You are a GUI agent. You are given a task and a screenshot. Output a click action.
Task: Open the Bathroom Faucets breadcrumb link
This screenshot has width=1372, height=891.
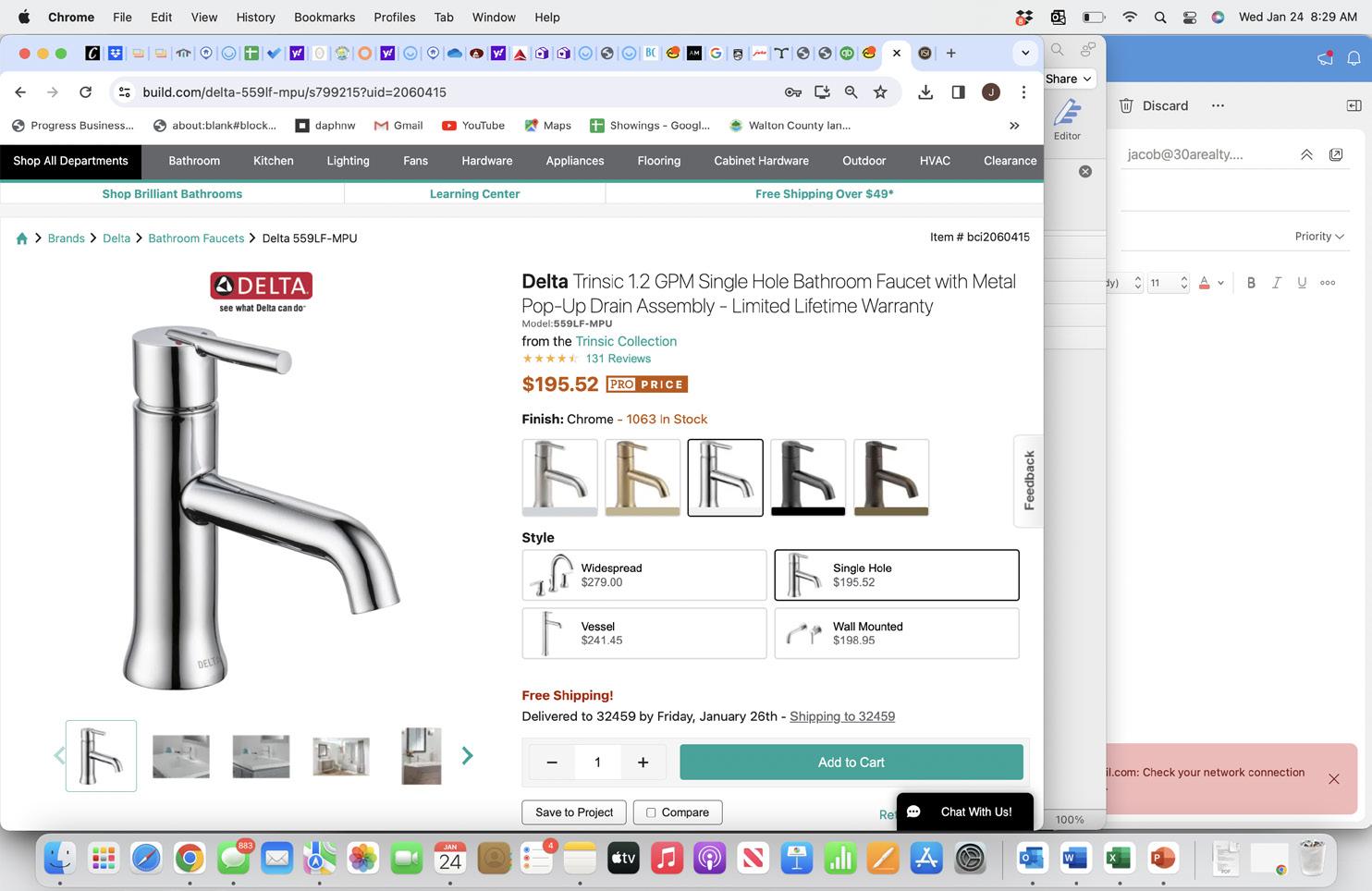tap(196, 238)
